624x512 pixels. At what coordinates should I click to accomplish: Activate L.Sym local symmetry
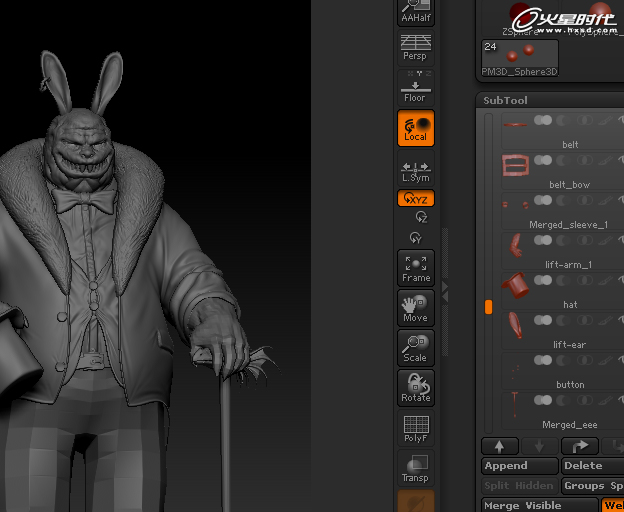(x=415, y=168)
